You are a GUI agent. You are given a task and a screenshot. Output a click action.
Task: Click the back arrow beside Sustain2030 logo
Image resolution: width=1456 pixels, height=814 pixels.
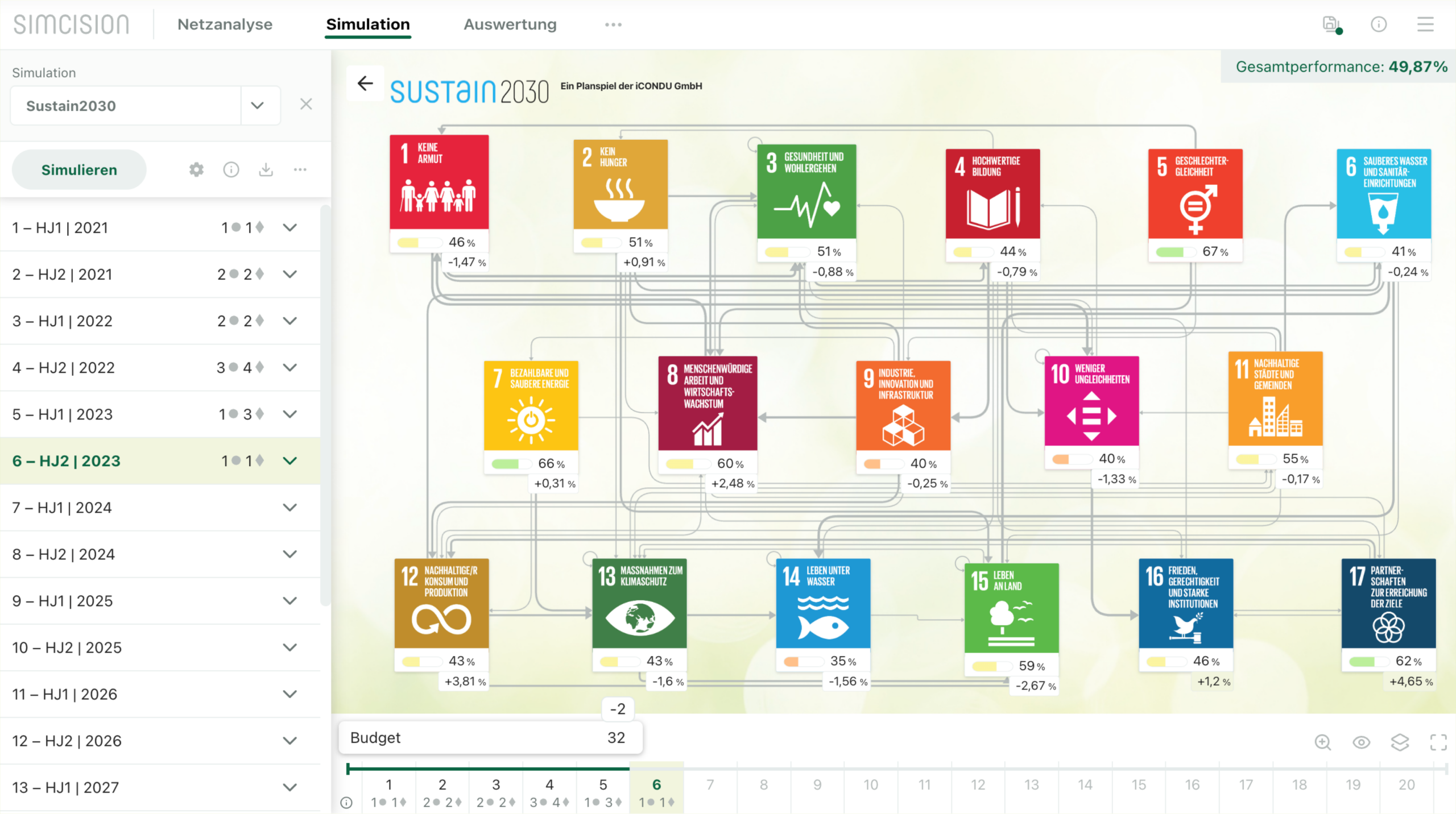(x=365, y=84)
